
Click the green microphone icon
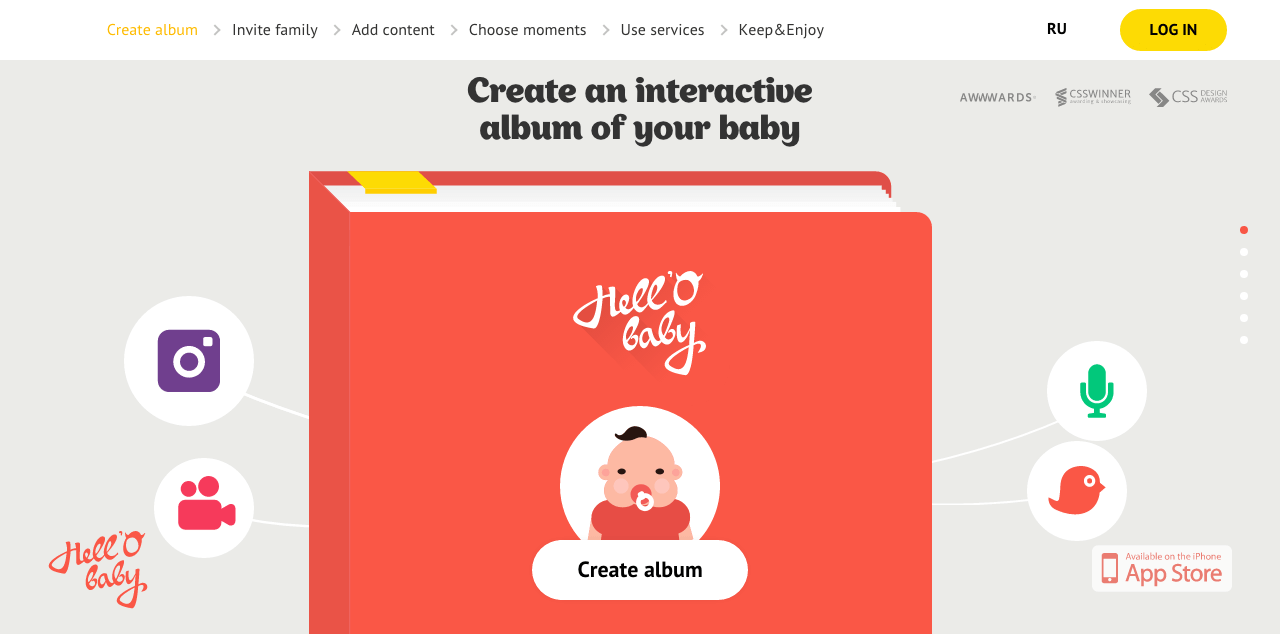tap(1097, 391)
